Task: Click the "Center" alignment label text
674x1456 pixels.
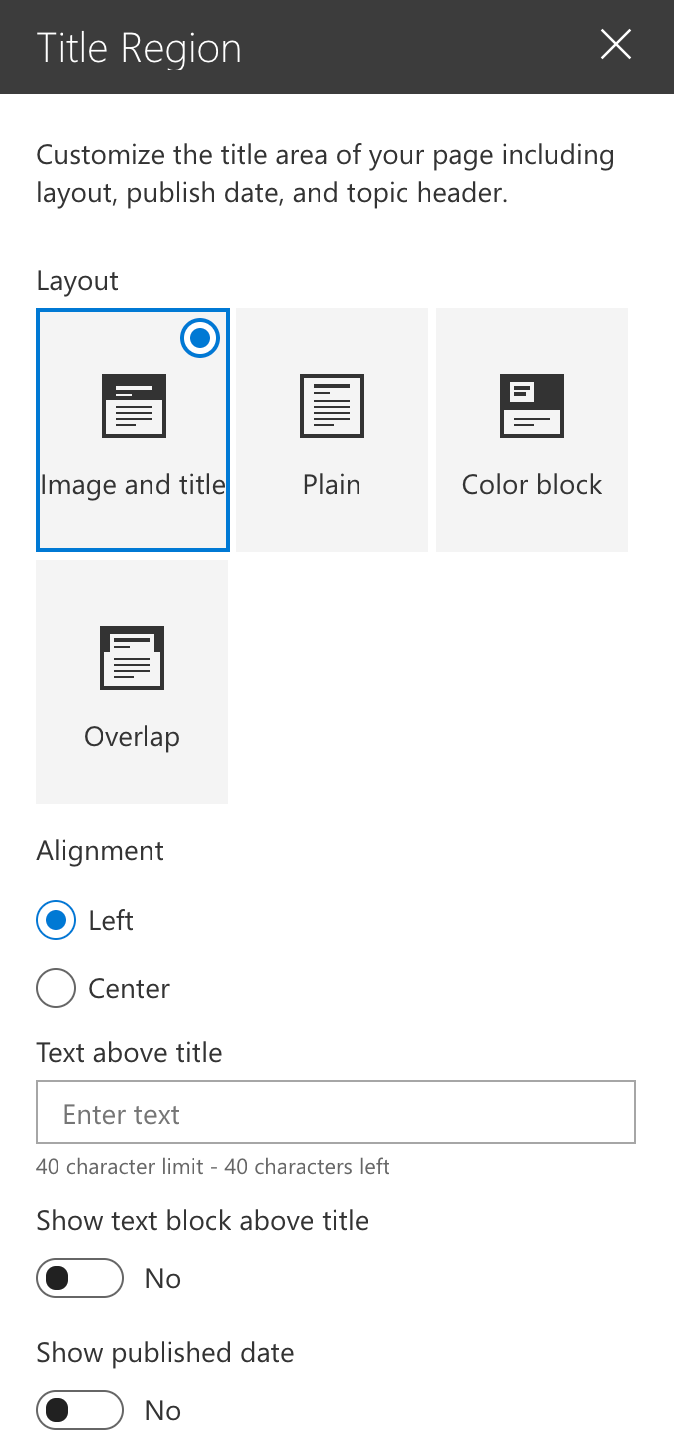Action: tap(129, 988)
